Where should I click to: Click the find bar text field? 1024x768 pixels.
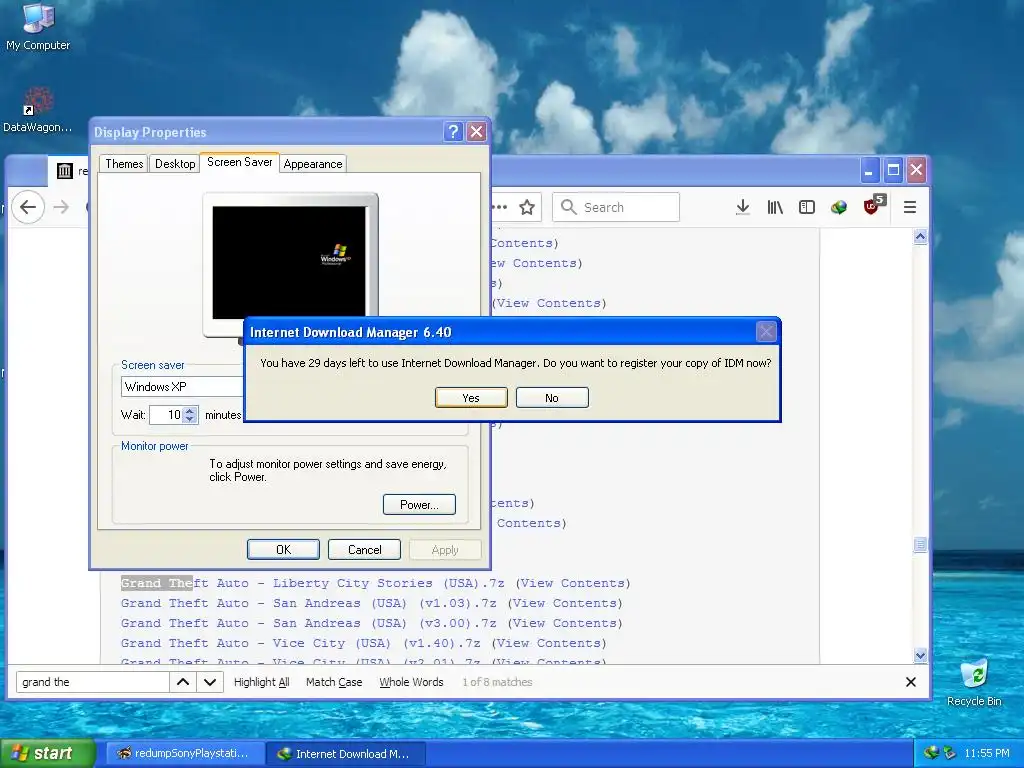pyautogui.click(x=93, y=682)
